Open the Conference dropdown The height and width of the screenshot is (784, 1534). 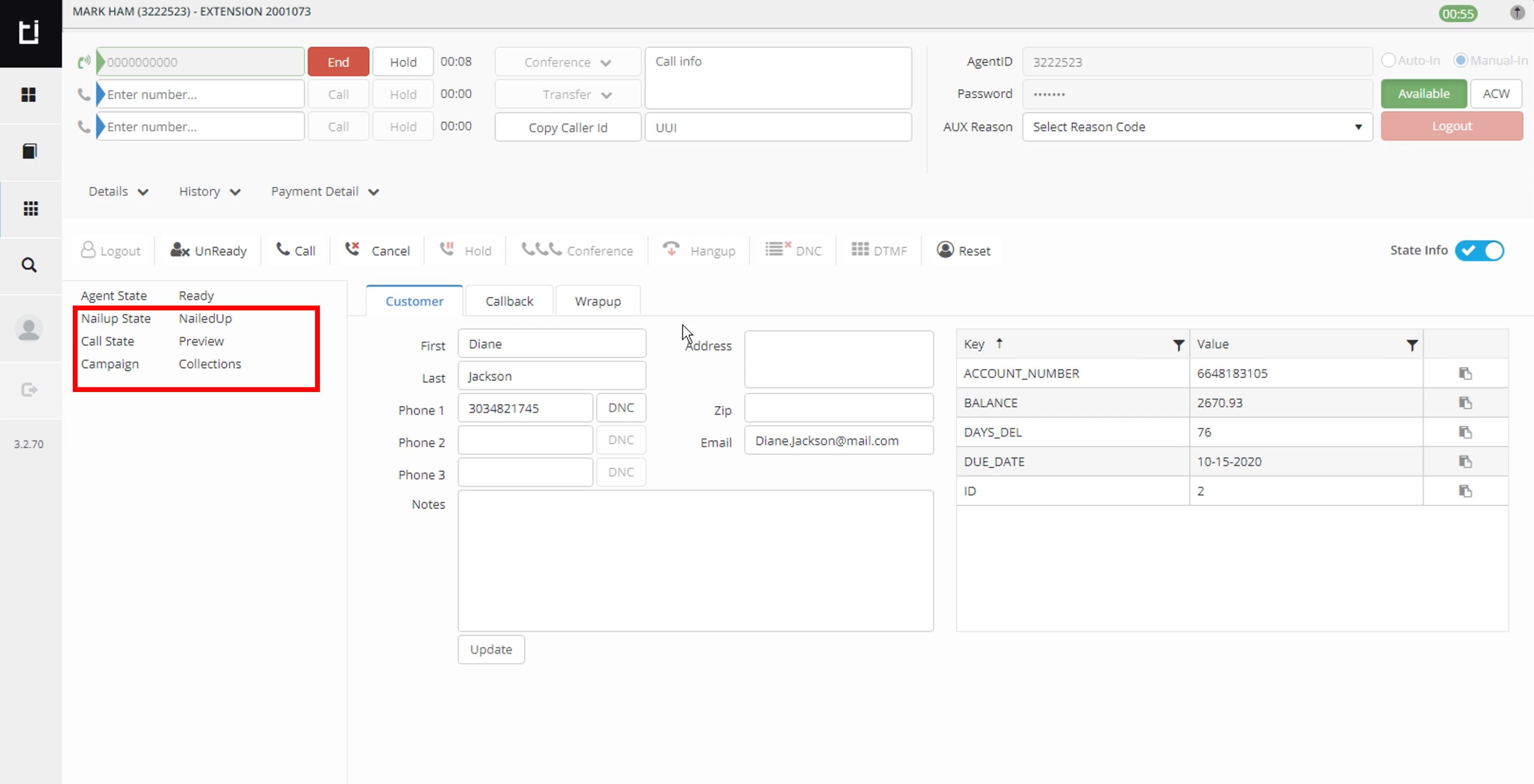pos(567,62)
